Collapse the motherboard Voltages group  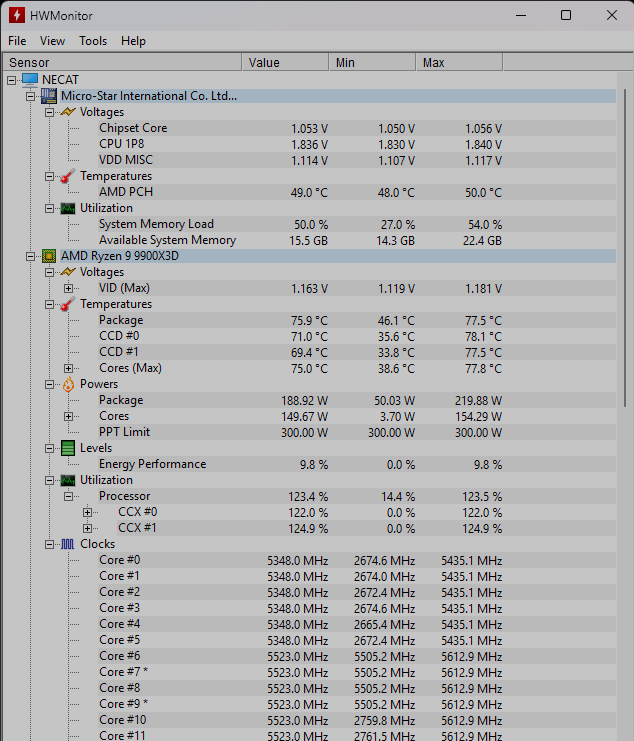49,112
